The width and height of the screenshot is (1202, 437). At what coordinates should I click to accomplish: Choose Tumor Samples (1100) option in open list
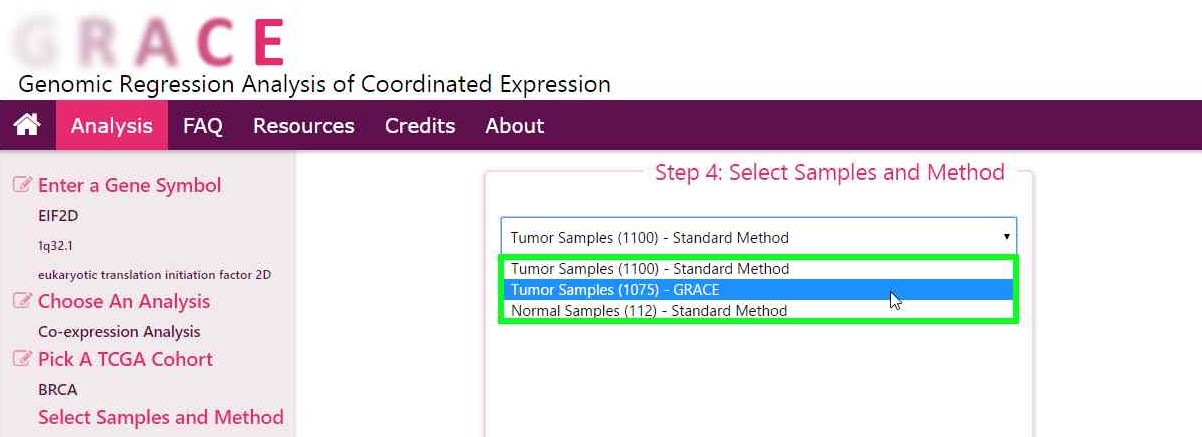pyautogui.click(x=650, y=269)
